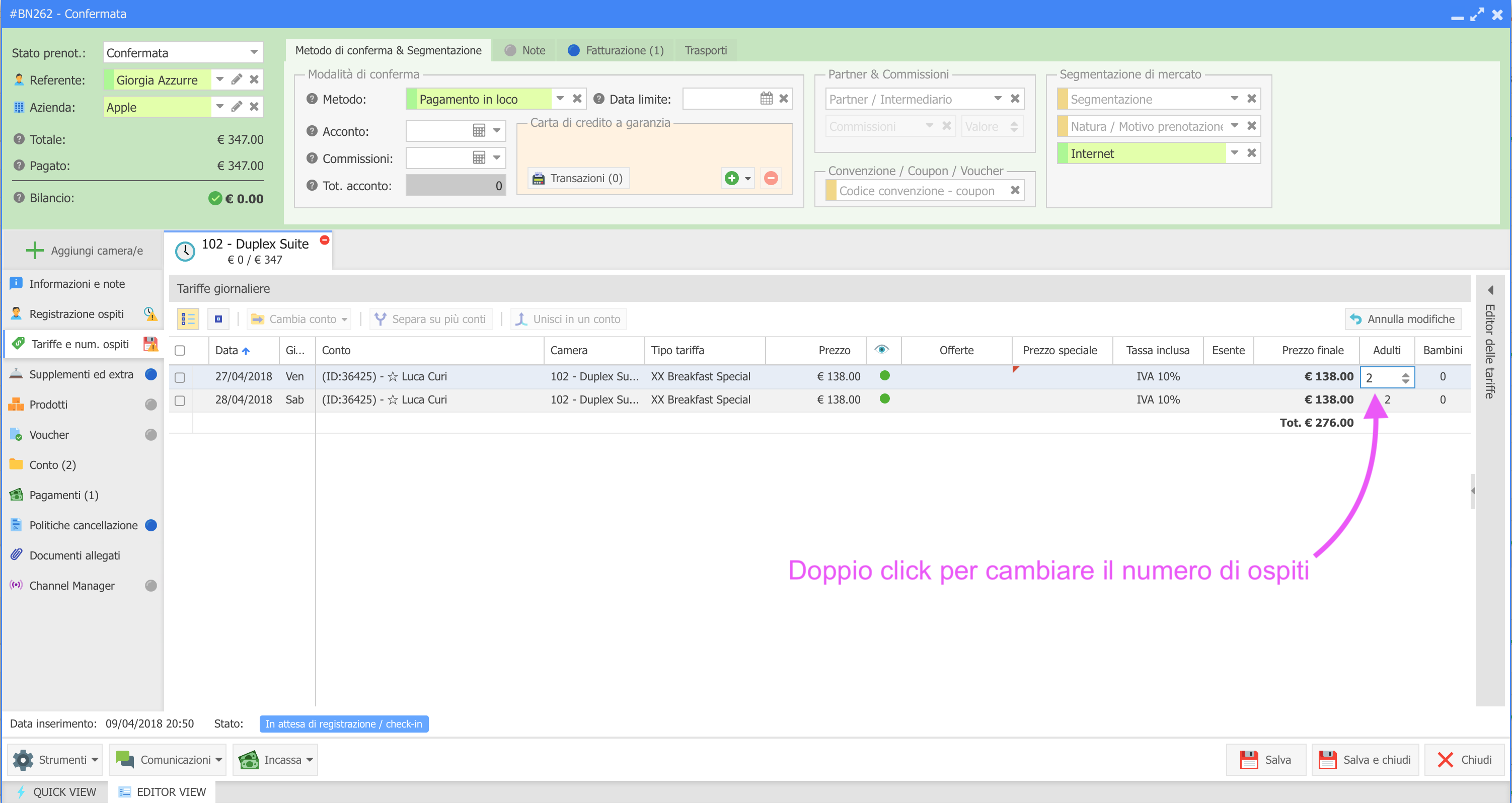
Task: Open the Acconto calculator icon
Action: point(479,131)
